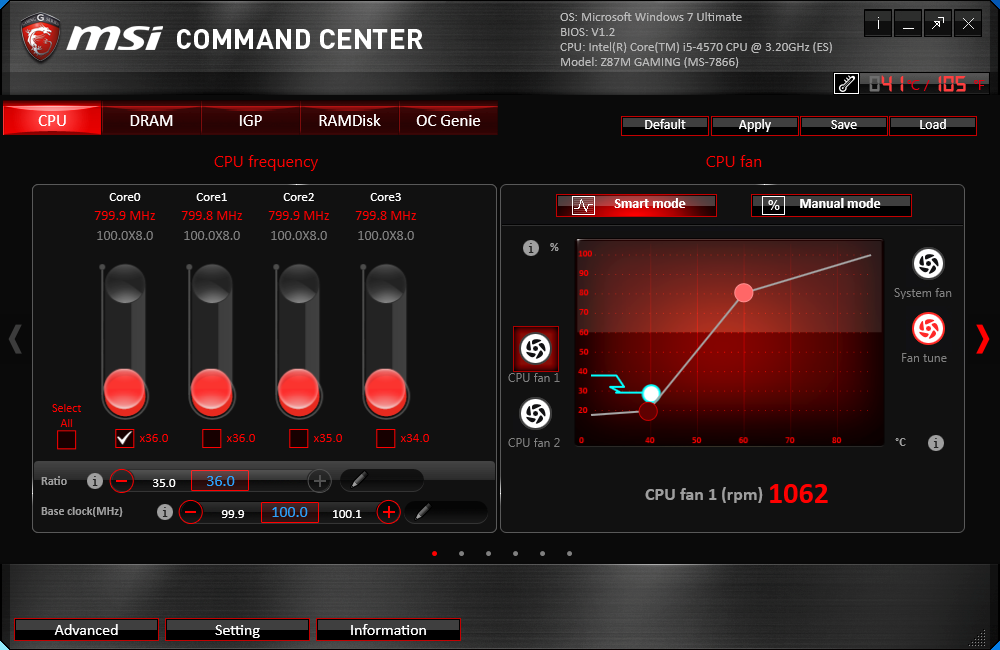Open the RAMDisk tab
This screenshot has width=1000, height=650.
(x=349, y=120)
